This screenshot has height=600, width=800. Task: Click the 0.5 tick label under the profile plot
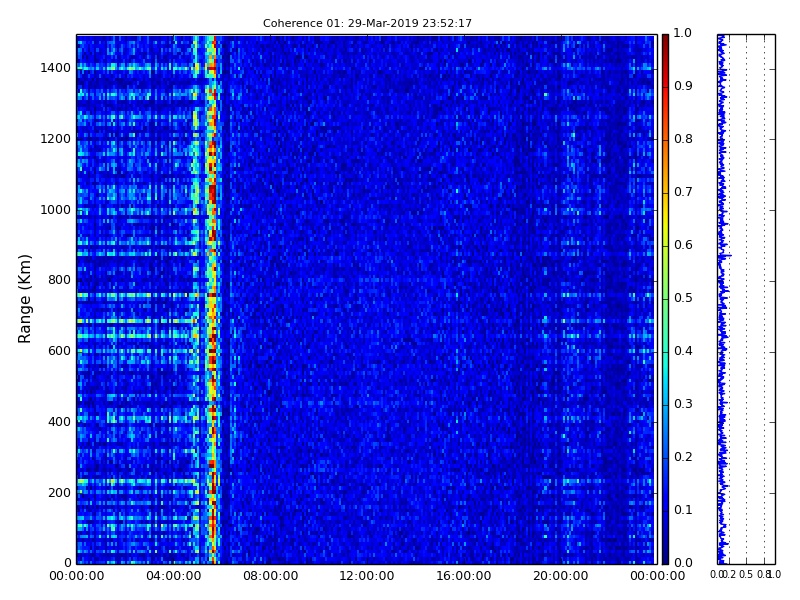(746, 575)
